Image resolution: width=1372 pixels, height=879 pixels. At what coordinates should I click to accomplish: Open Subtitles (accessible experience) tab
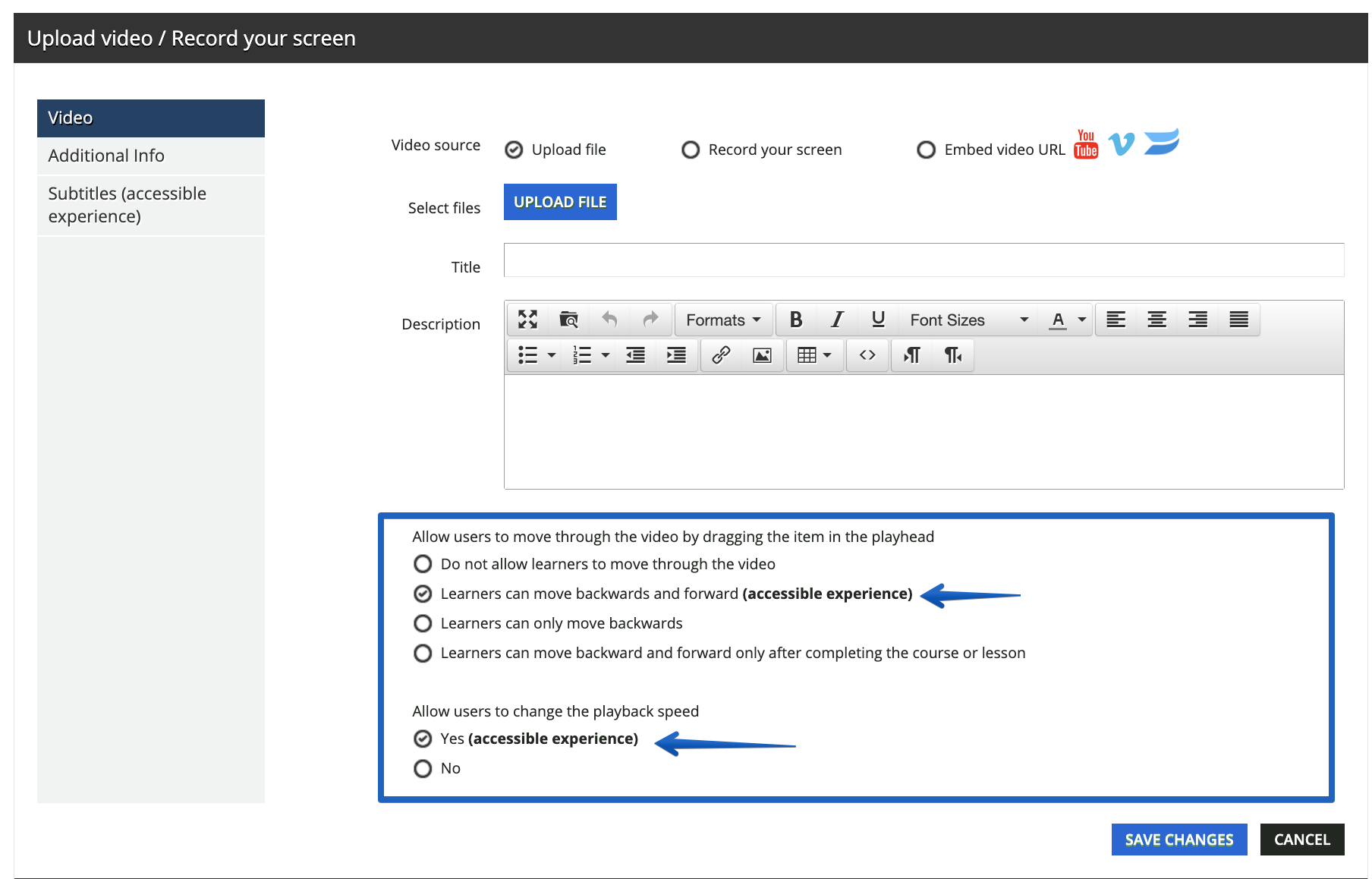151,205
